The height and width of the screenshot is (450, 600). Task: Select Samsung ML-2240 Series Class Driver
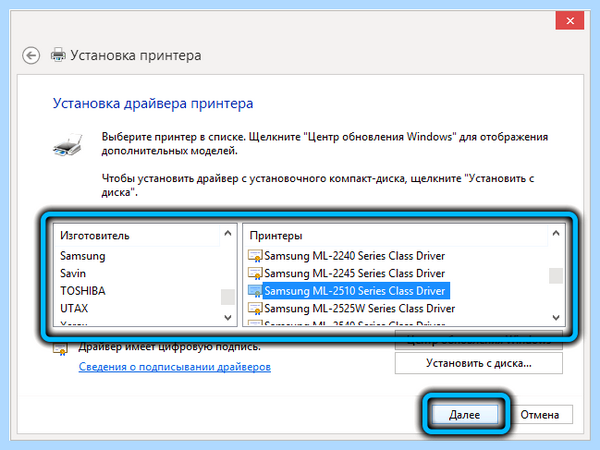click(x=355, y=256)
